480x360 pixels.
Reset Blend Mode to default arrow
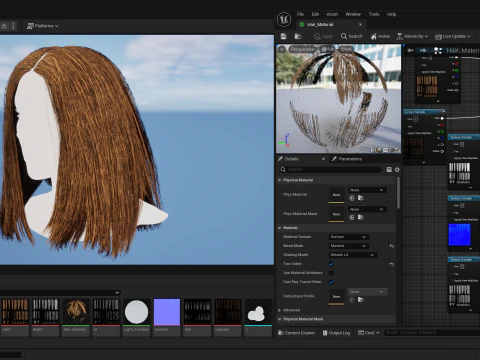point(392,246)
